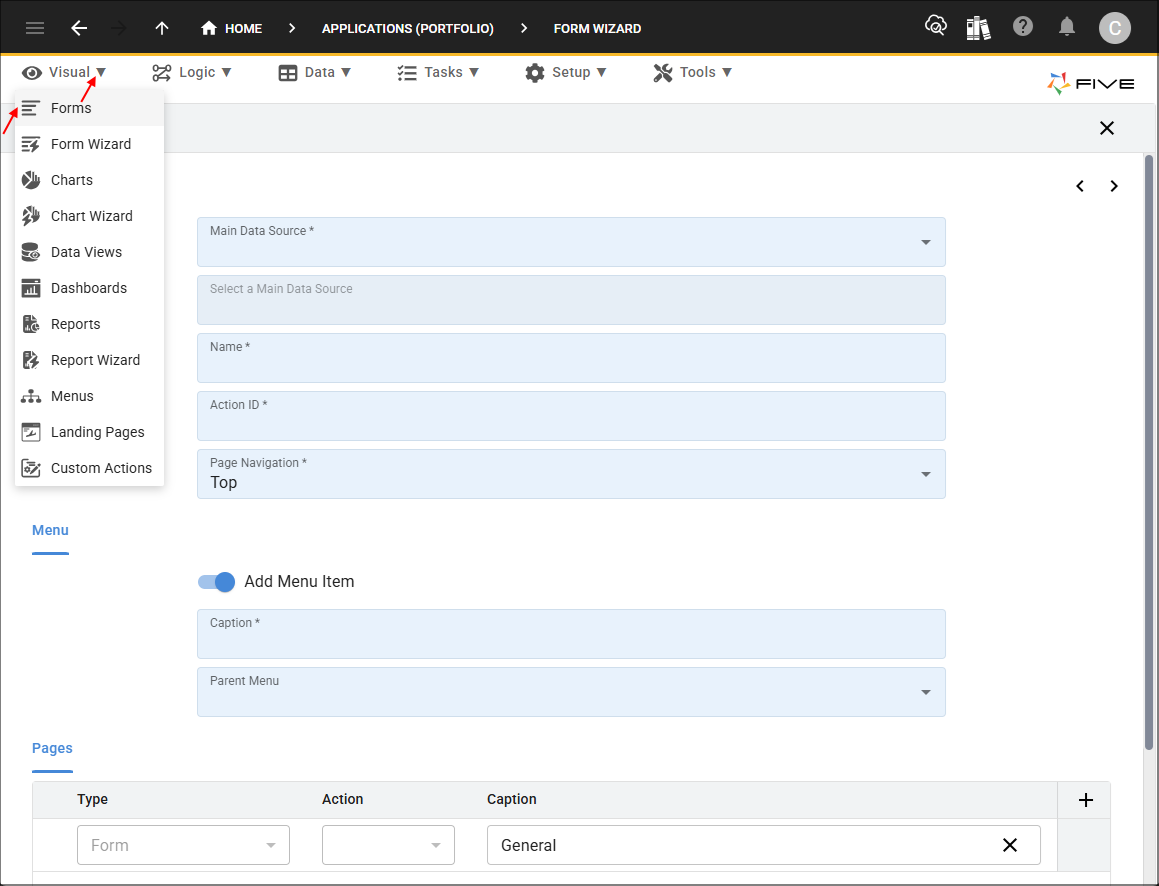
Task: Switch to the Pages tab
Action: 52,749
